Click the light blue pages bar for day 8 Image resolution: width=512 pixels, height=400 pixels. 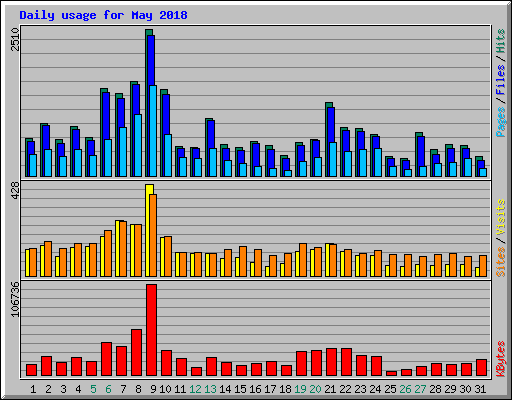138,145
